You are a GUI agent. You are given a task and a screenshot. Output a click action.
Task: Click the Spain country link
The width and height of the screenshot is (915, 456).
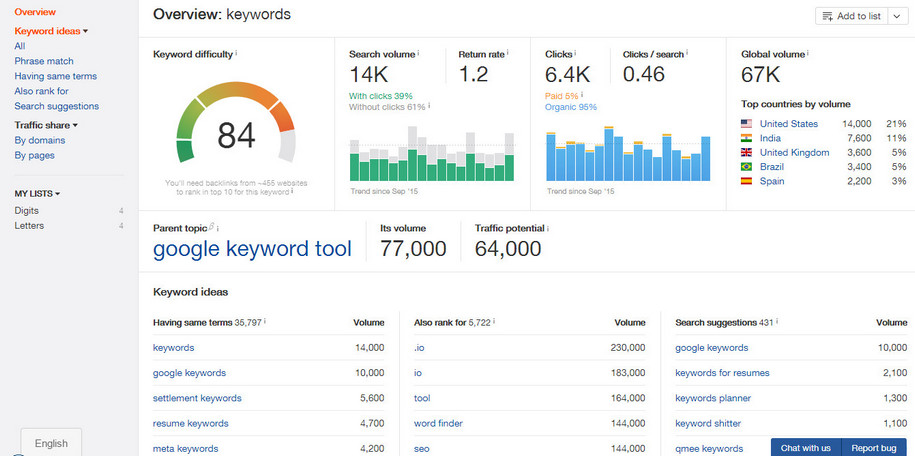772,181
